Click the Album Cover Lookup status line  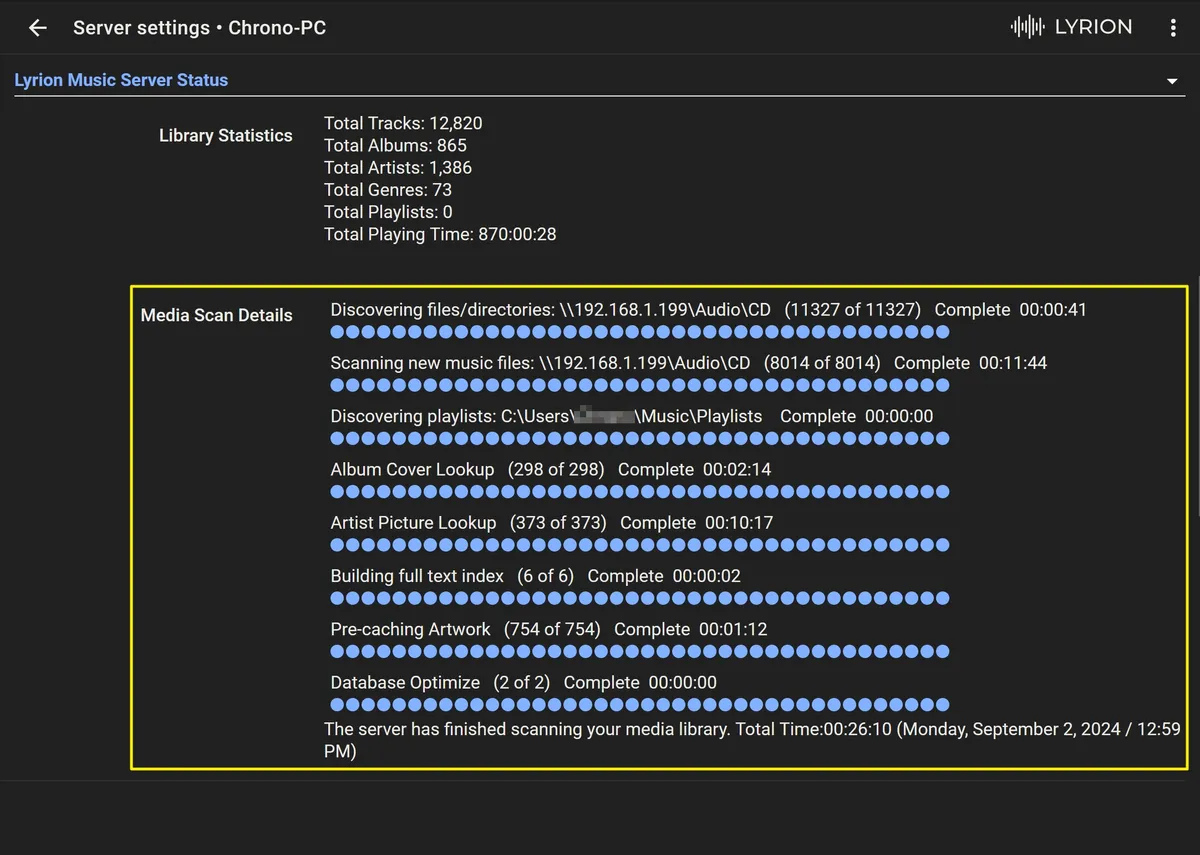(x=551, y=469)
